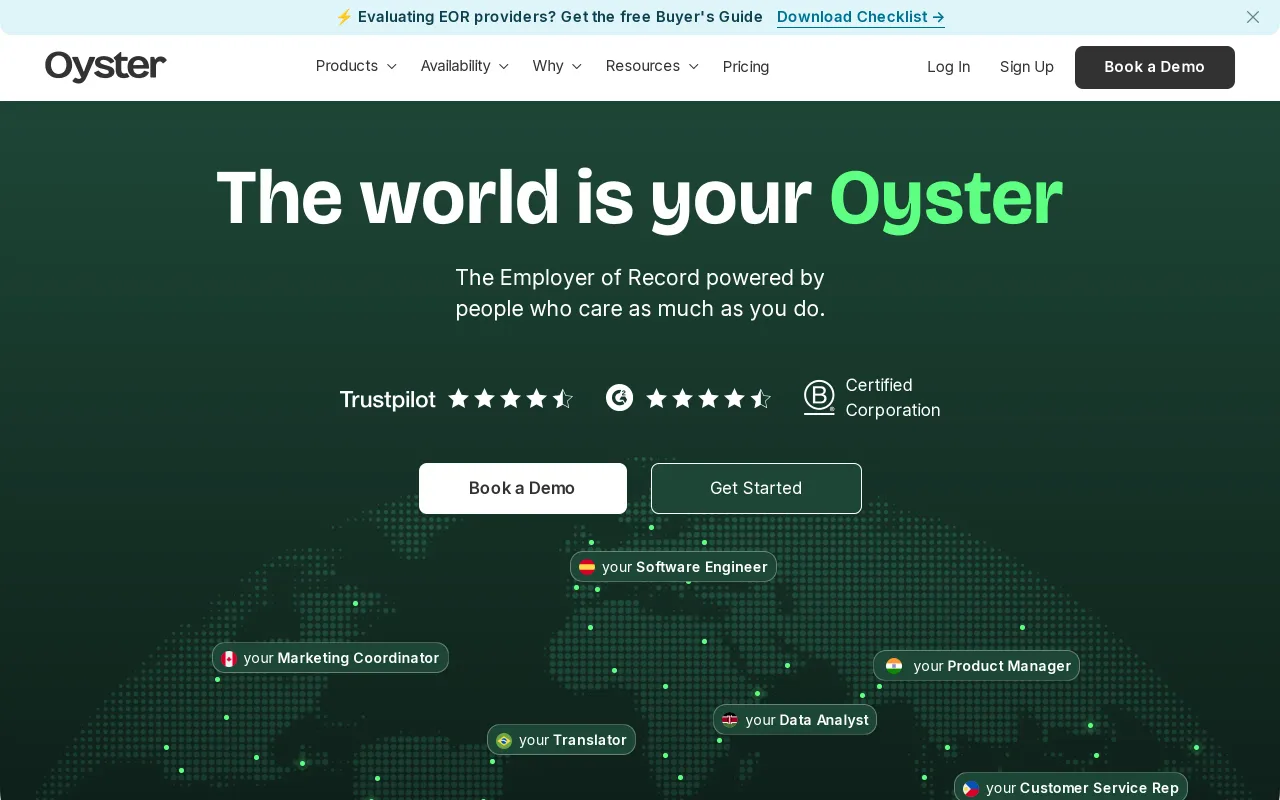Click the Trustpilot star rating
The image size is (1280, 800).
tap(511, 399)
